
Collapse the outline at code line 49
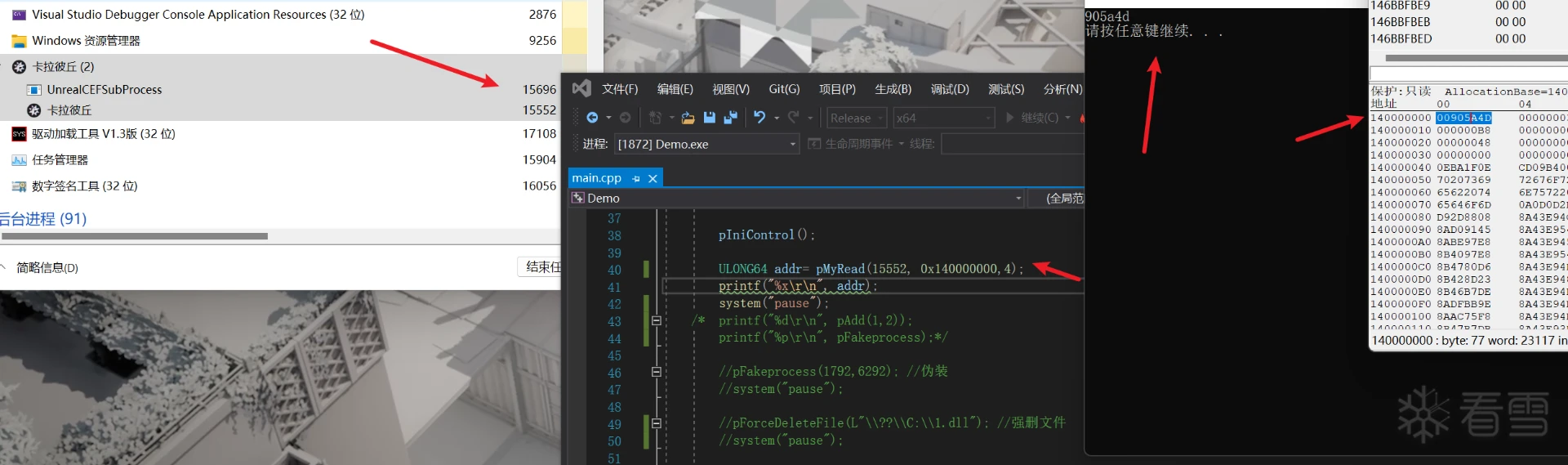(x=656, y=423)
